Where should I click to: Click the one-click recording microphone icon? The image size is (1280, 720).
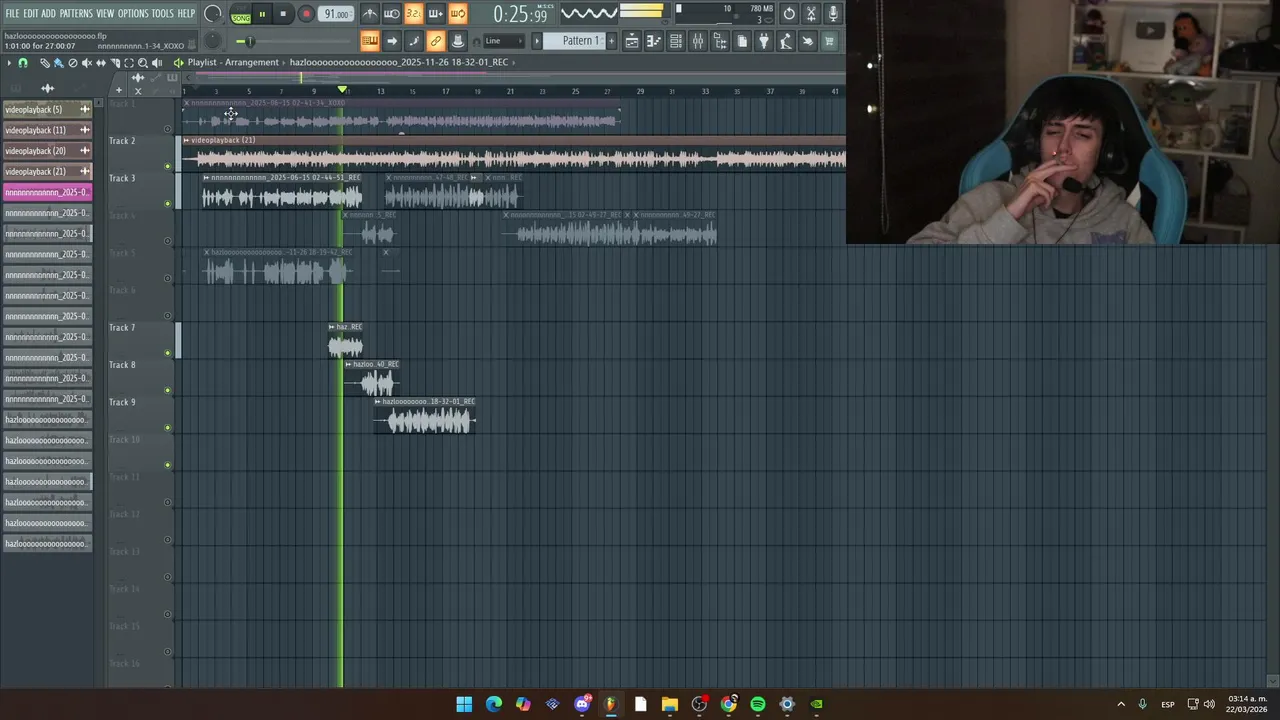(x=833, y=14)
